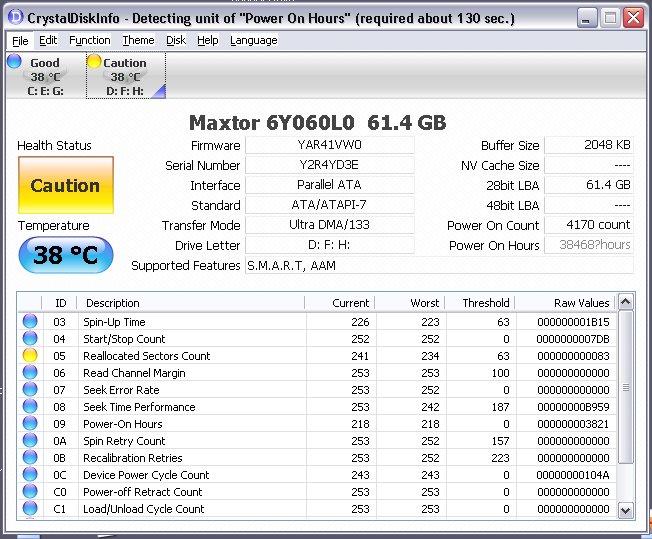Click status orb for Spin Retry Count
This screenshot has height=539, width=652.
pyautogui.click(x=30, y=440)
